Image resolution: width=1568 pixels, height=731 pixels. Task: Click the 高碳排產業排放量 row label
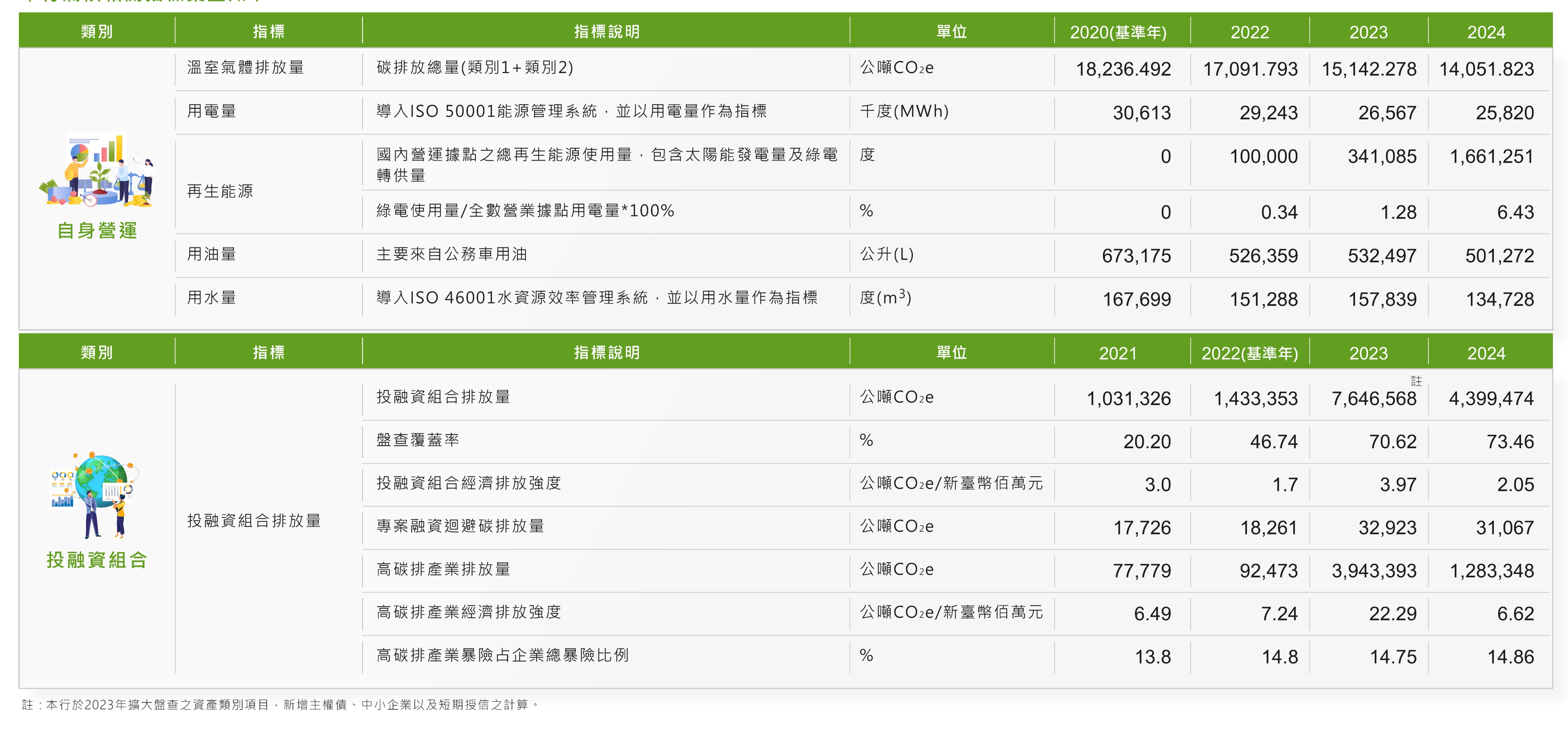[x=443, y=570]
